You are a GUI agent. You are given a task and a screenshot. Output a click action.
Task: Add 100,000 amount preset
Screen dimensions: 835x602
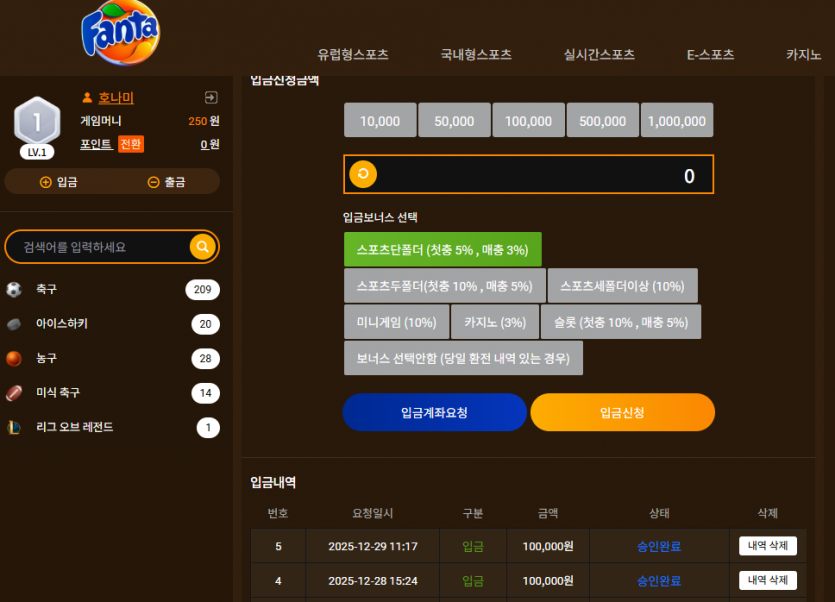[528, 120]
